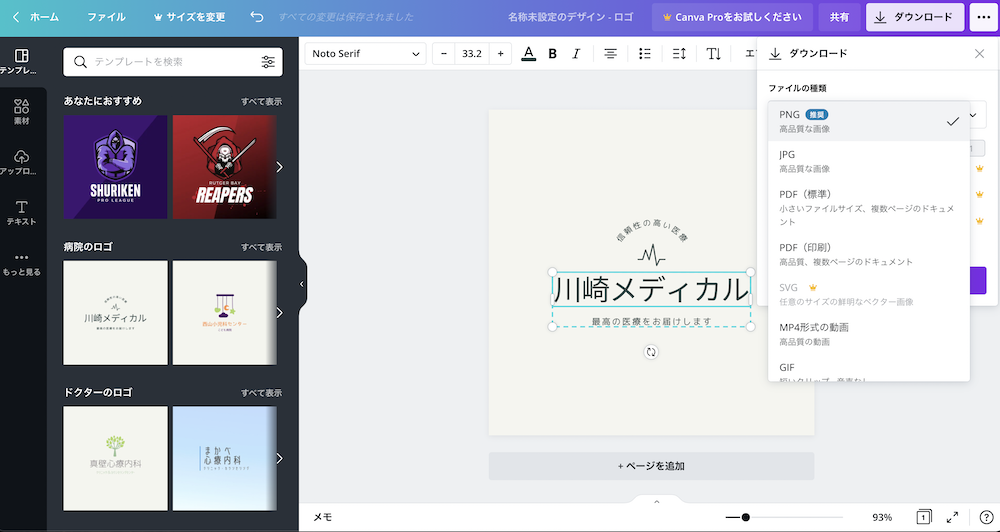The width and height of the screenshot is (1000, 532).
Task: Click the text alignment icon
Action: (610, 54)
